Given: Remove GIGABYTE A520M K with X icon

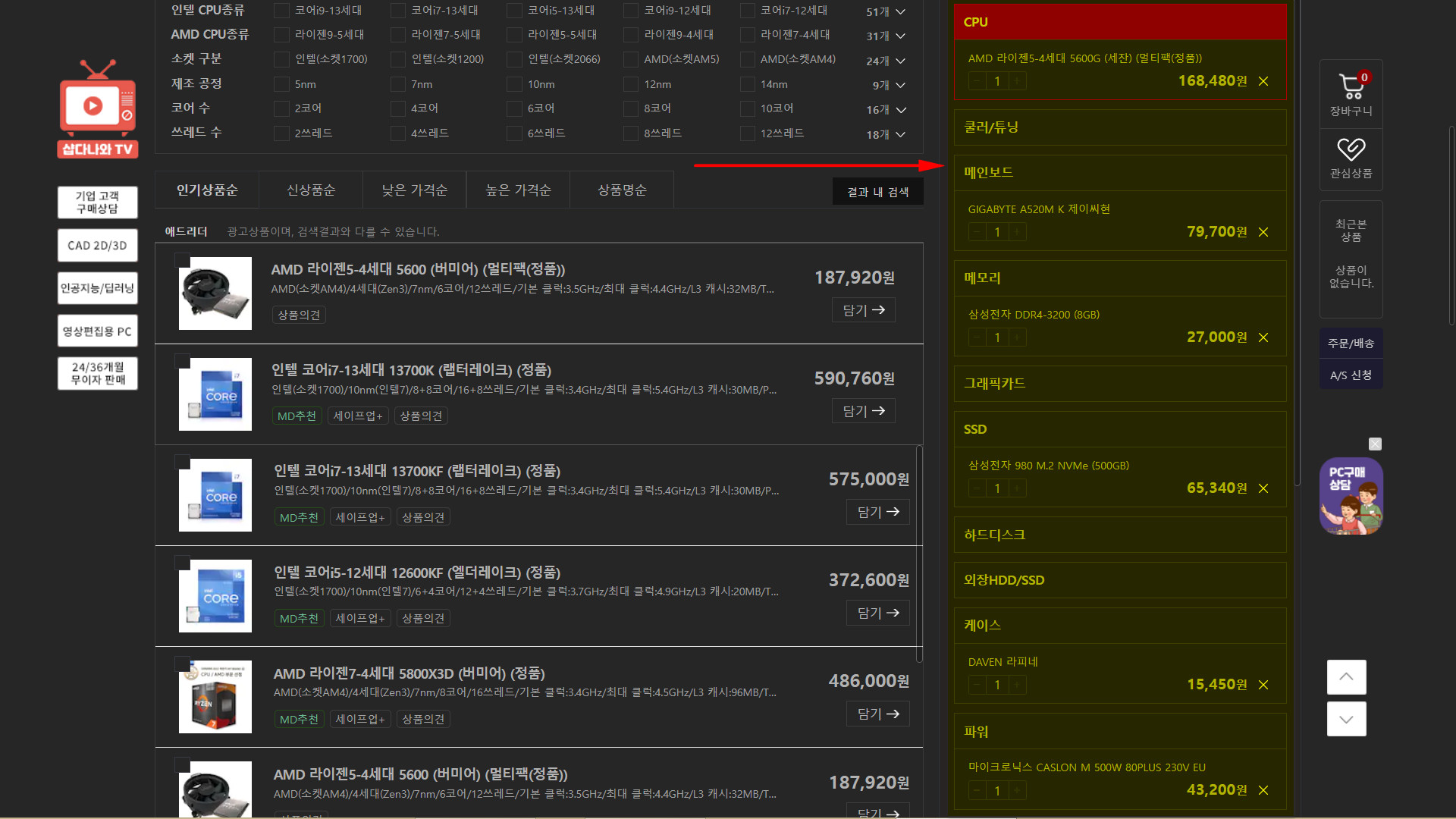Looking at the screenshot, I should [1263, 232].
